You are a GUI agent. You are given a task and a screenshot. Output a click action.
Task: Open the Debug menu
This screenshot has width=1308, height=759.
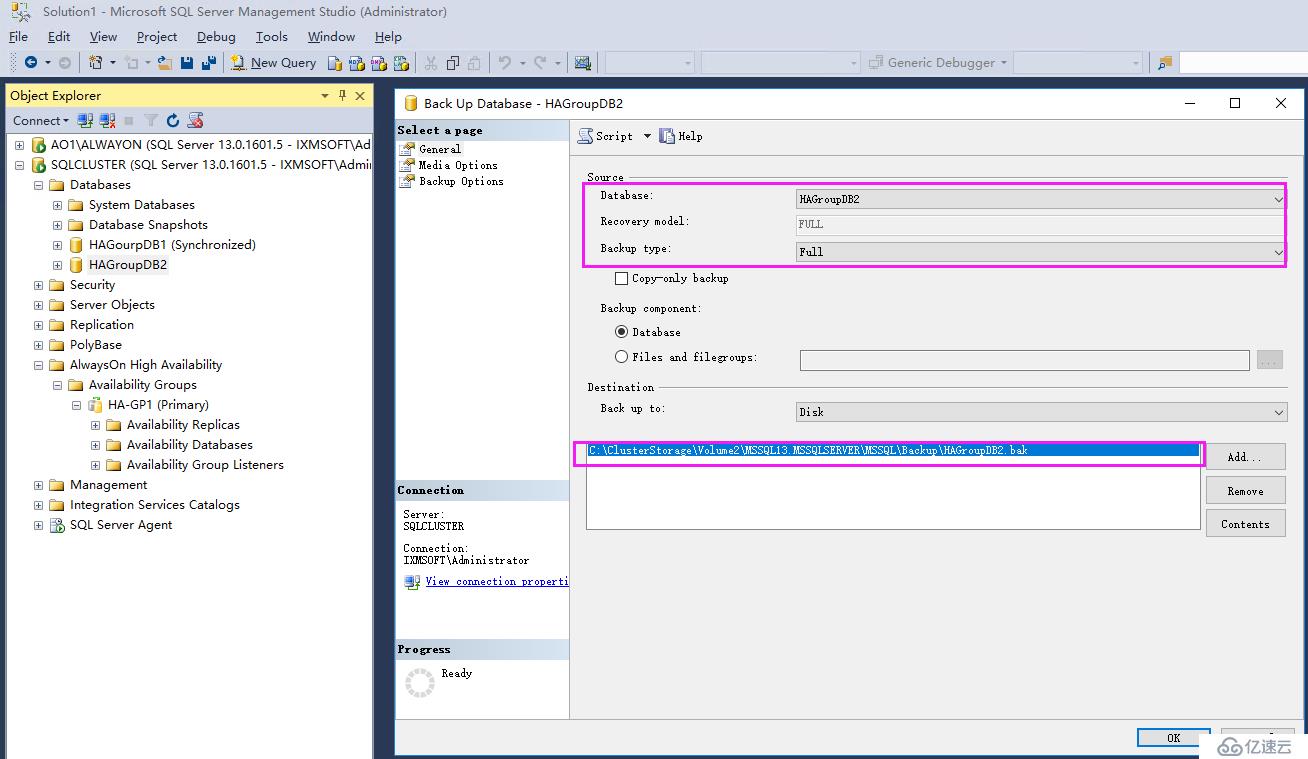pos(216,37)
